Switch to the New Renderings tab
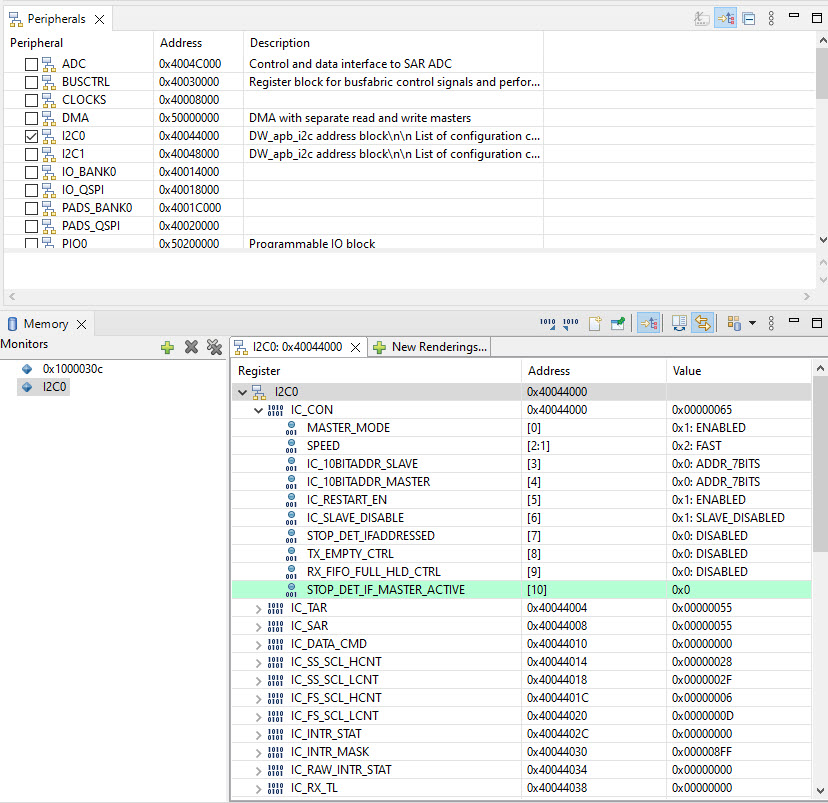Image resolution: width=828 pixels, height=803 pixels. [x=430, y=347]
